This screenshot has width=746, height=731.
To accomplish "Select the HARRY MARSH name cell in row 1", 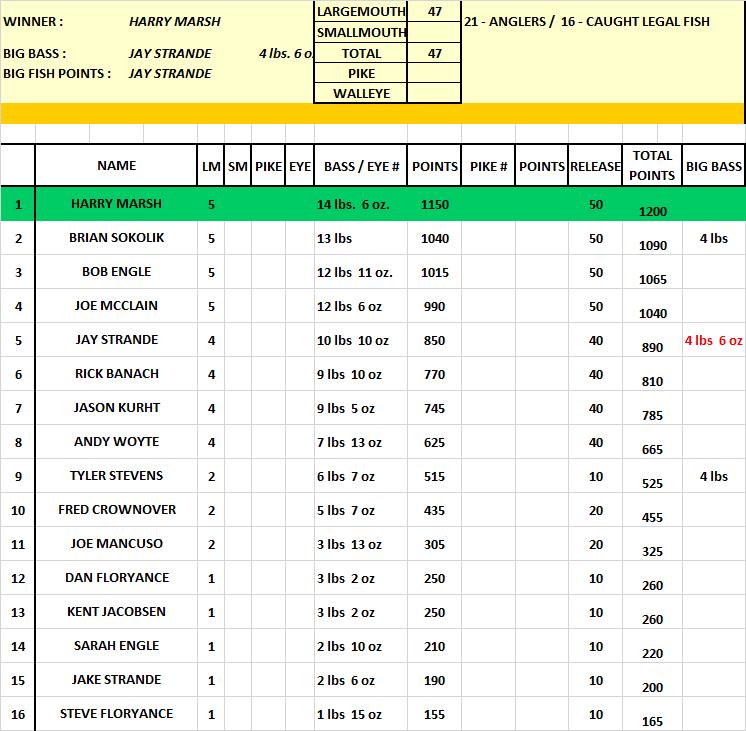I will coord(117,204).
